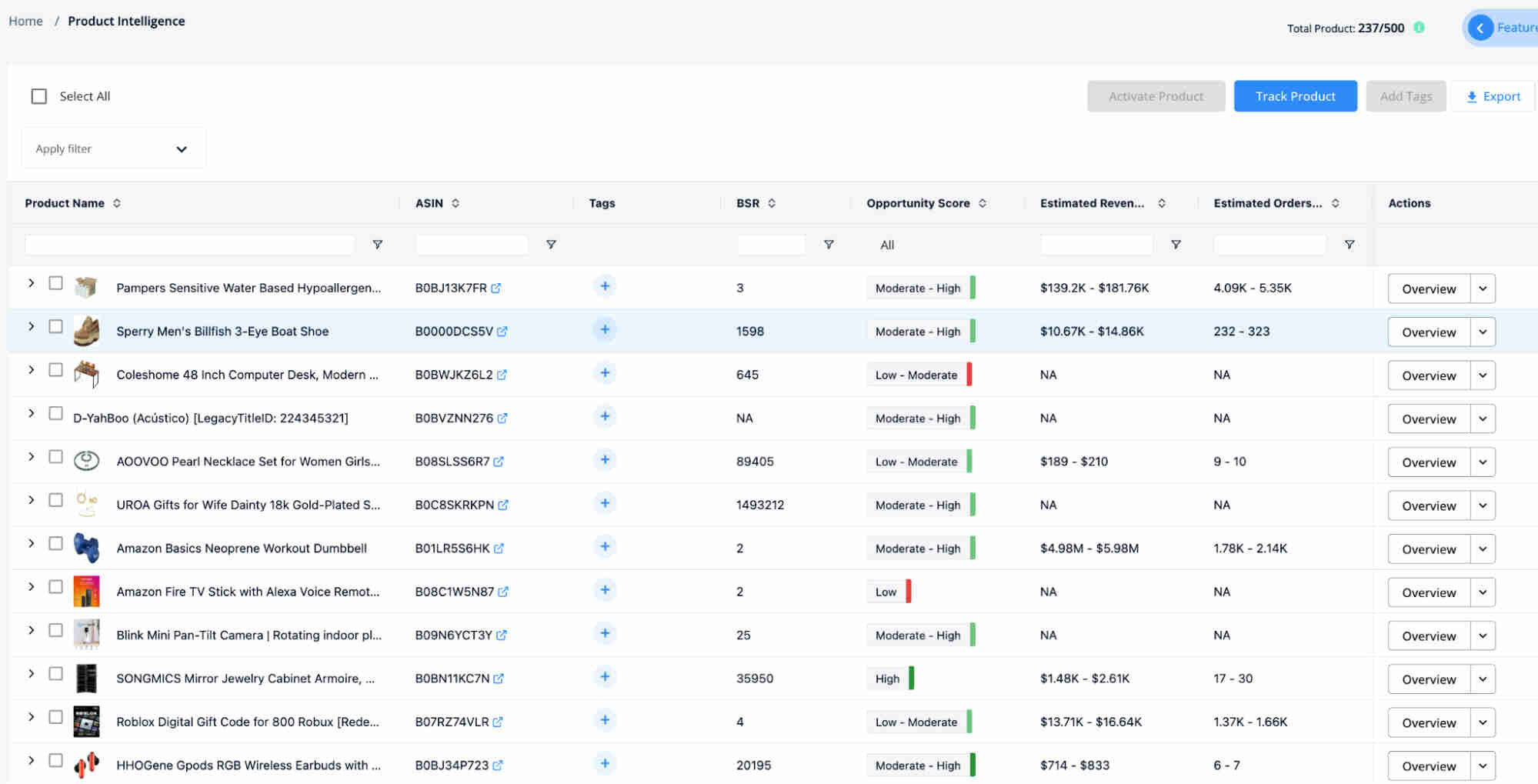
Task: Click the info icon next to Total Product count
Action: 1420,28
